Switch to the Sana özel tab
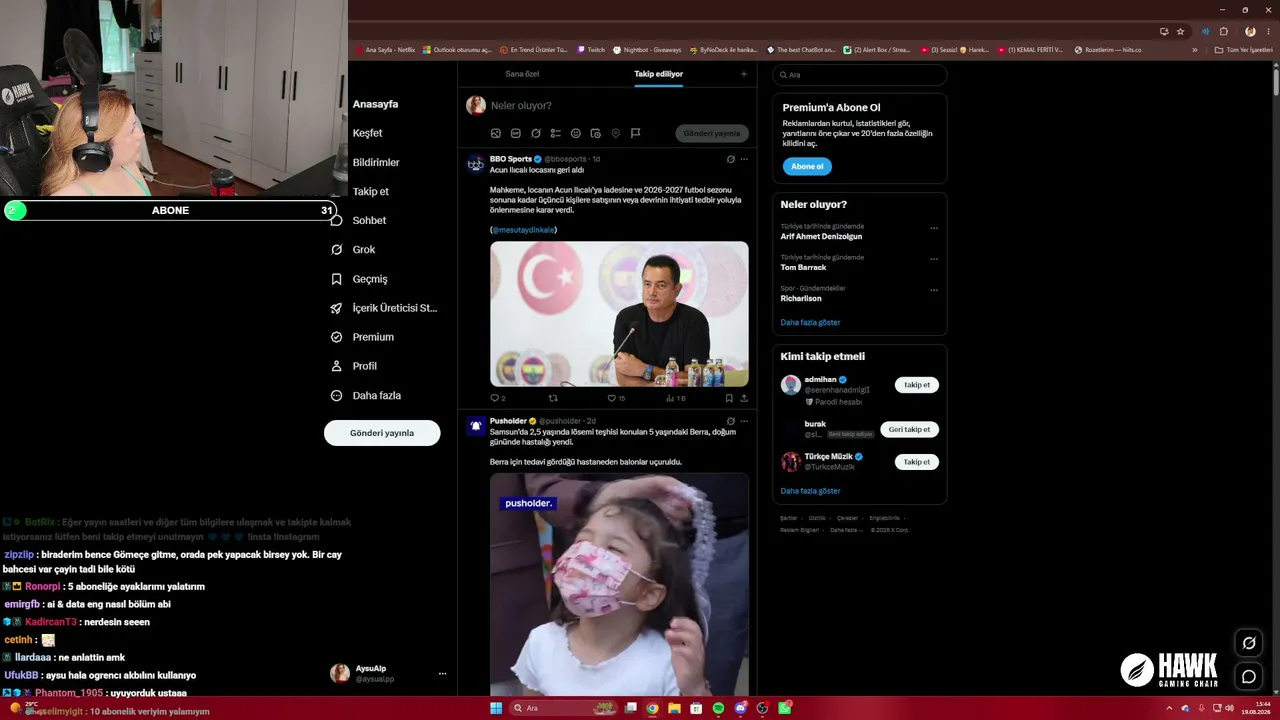Image resolution: width=1280 pixels, height=720 pixels. (522, 74)
